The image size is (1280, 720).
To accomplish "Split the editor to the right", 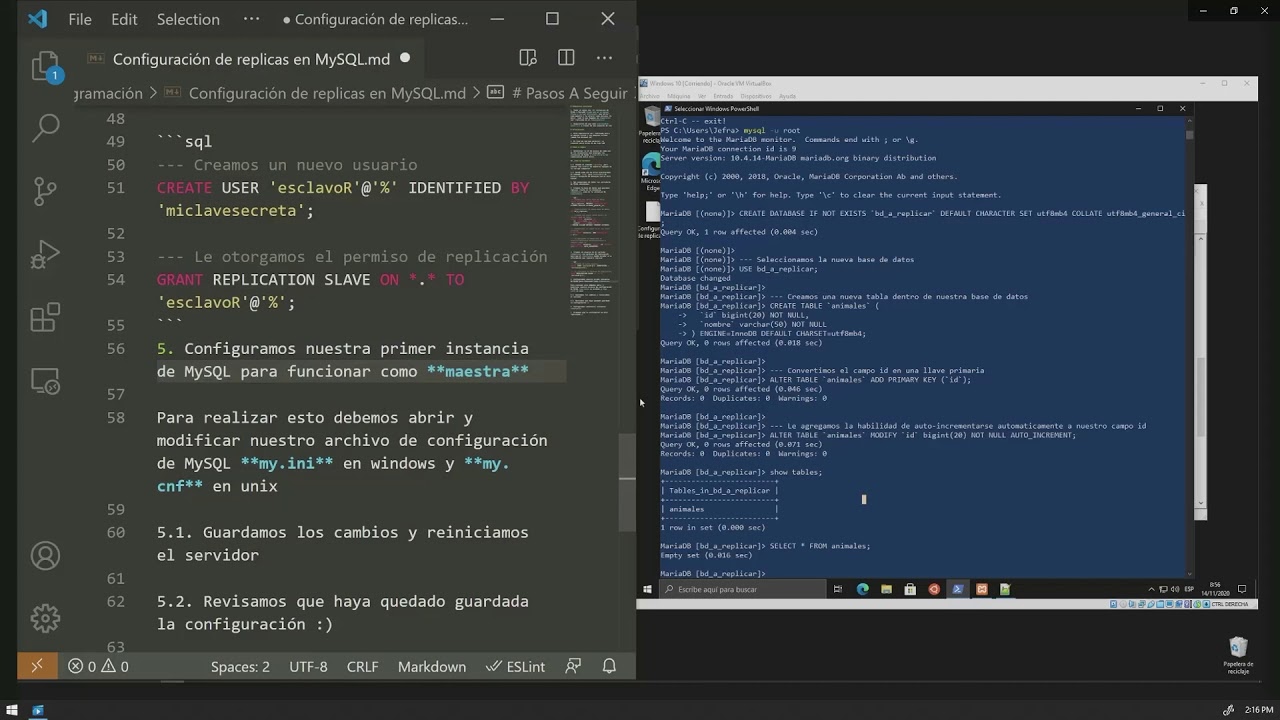I will pyautogui.click(x=566, y=58).
